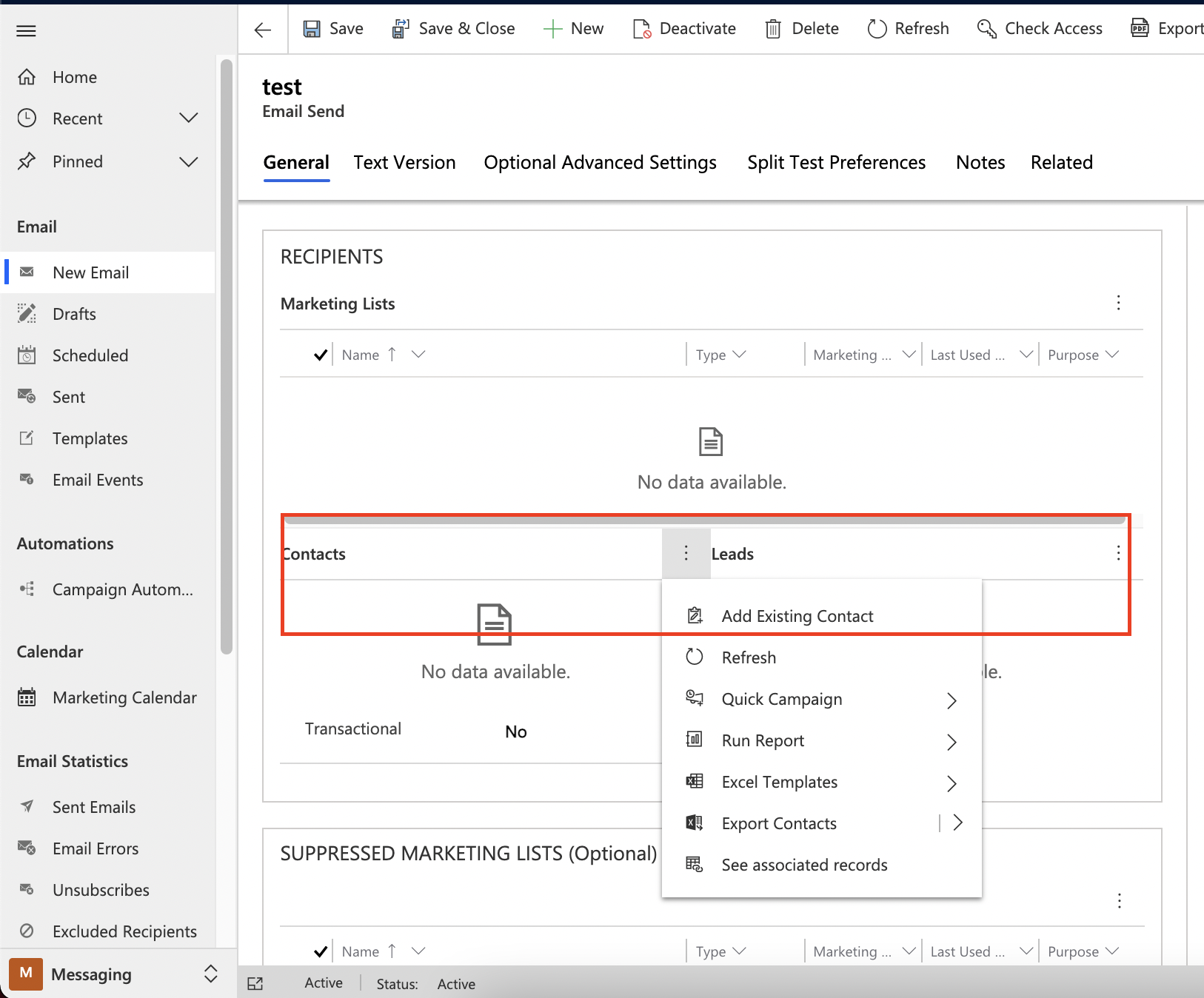This screenshot has width=1204, height=998.
Task: Toggle select-all checkmark in Suppressed Marketing Lists grid
Action: click(321, 952)
